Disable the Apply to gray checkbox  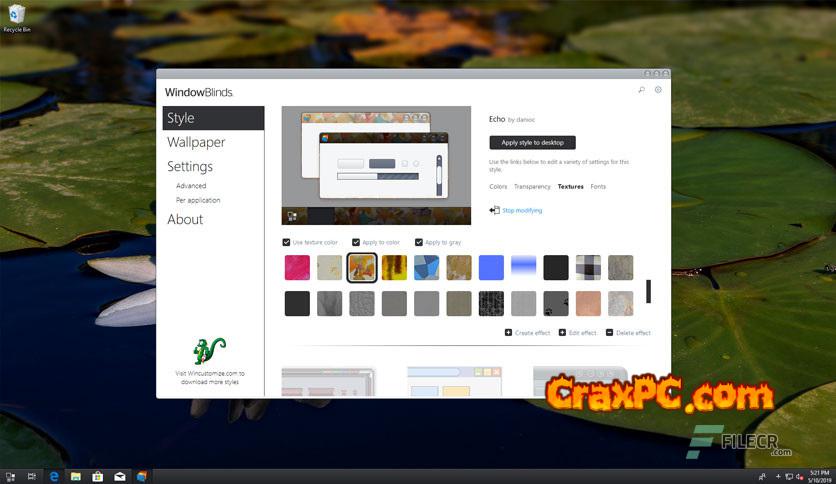click(x=419, y=242)
